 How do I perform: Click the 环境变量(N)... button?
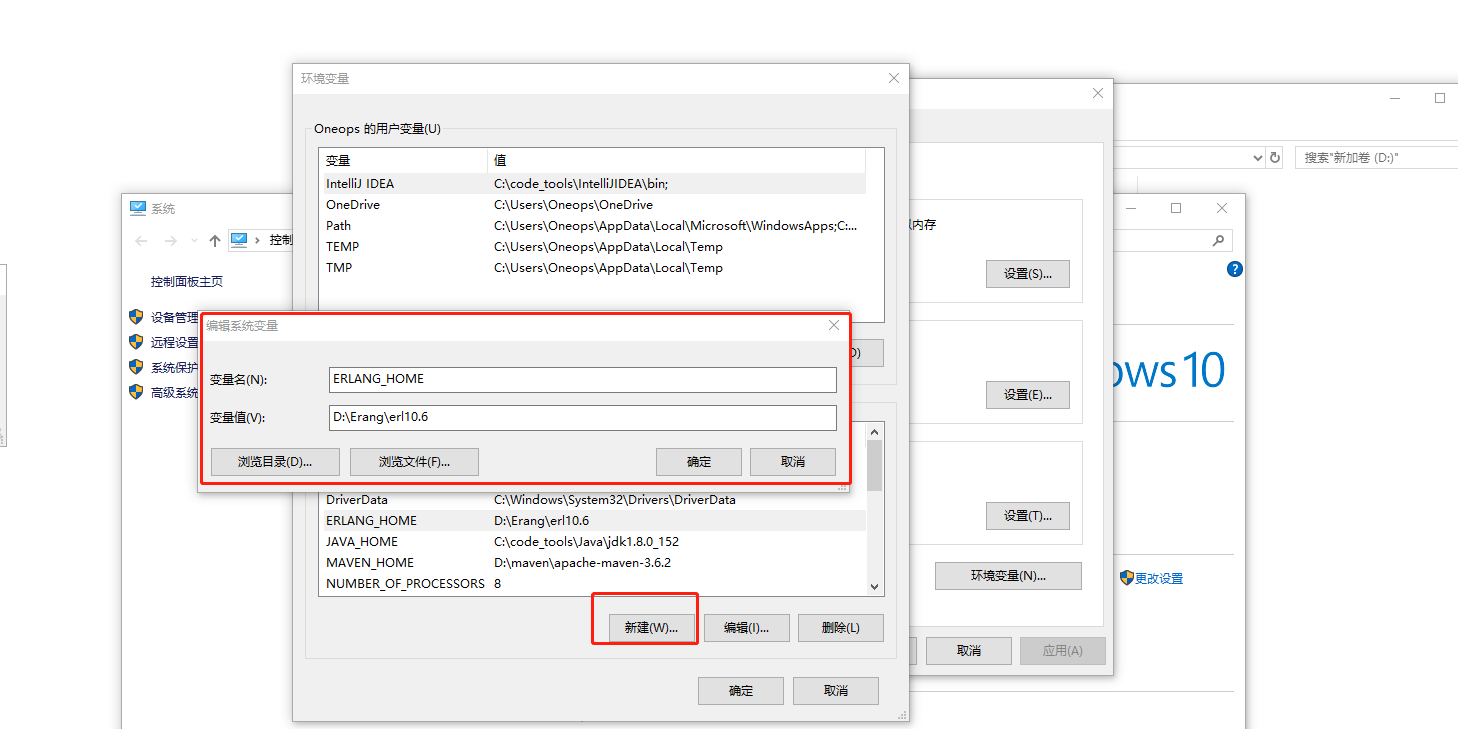1008,576
